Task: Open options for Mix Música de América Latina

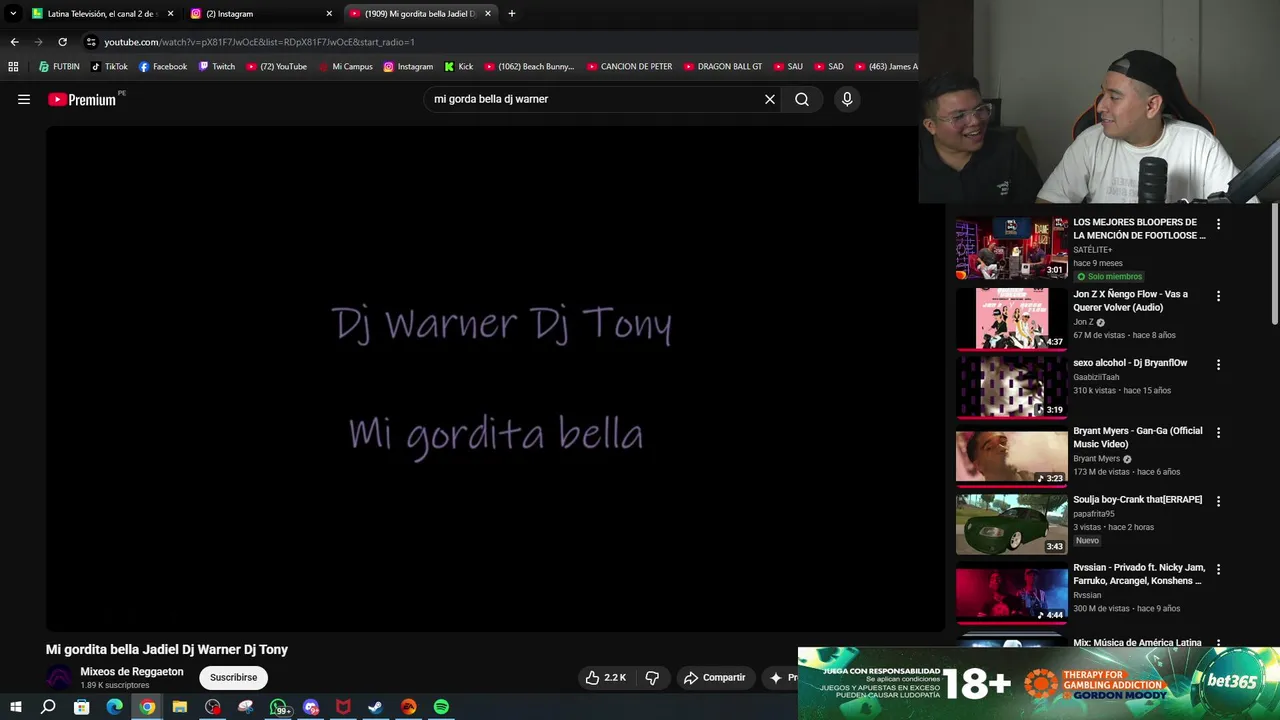Action: pos(1218,643)
